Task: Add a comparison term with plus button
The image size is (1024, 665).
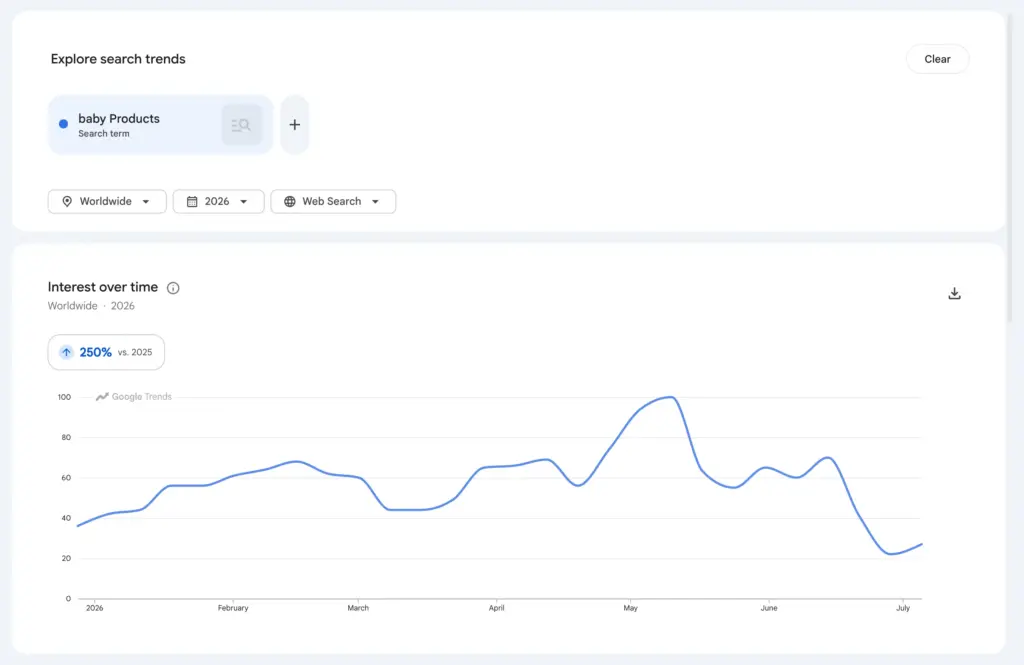Action: 295,125
